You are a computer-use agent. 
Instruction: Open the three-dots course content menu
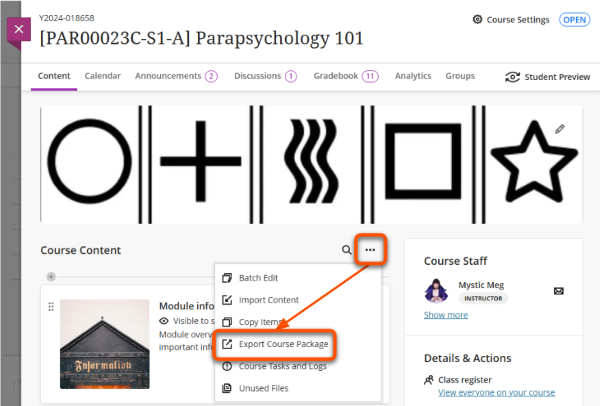point(370,250)
